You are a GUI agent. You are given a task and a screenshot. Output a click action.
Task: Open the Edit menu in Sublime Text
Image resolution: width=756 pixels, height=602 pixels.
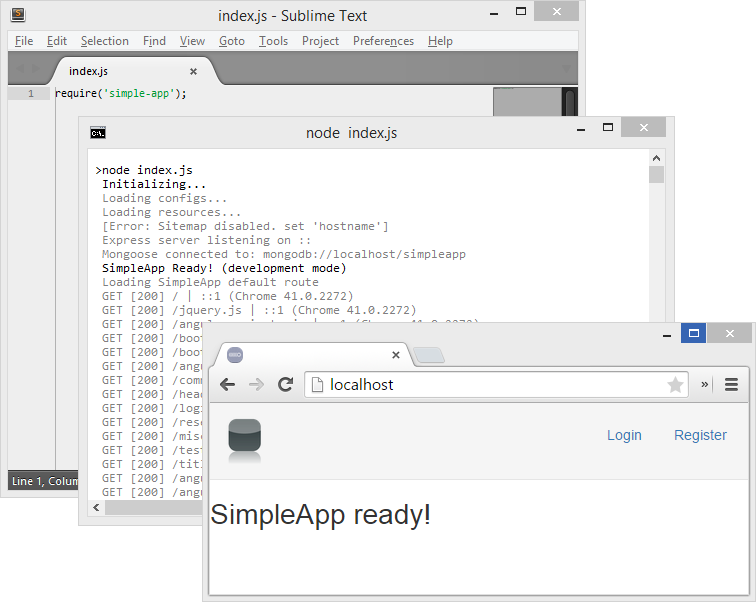(x=57, y=41)
